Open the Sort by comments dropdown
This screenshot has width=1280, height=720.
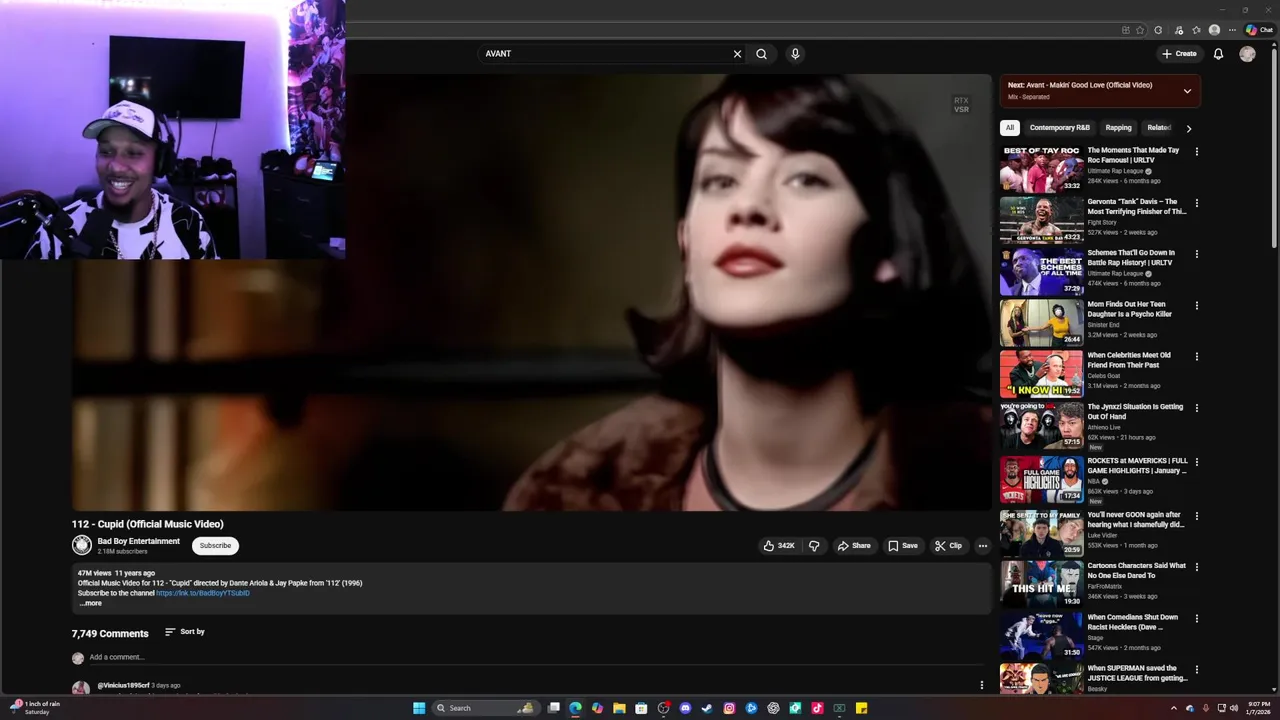pos(185,632)
